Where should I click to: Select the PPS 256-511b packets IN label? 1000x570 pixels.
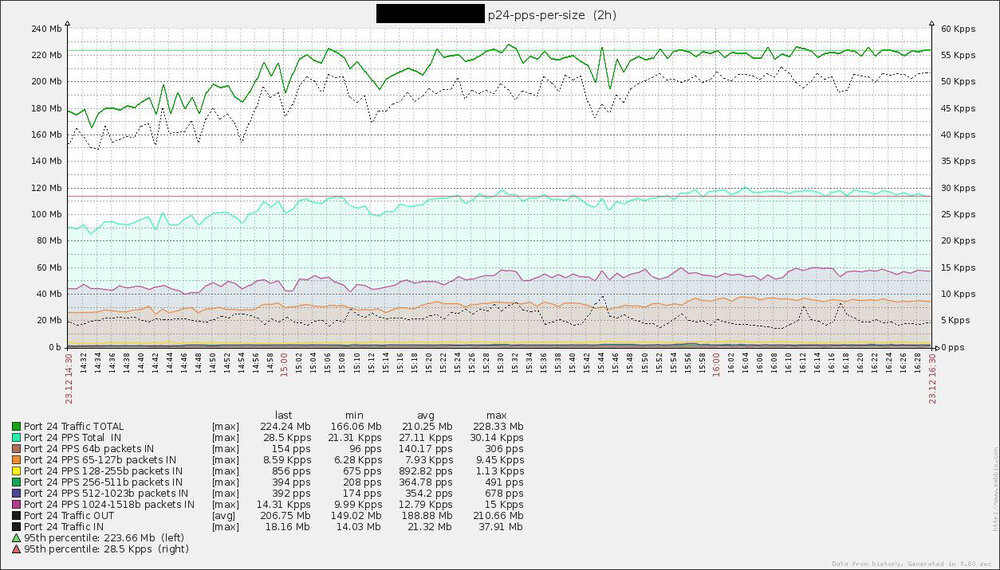tap(103, 482)
